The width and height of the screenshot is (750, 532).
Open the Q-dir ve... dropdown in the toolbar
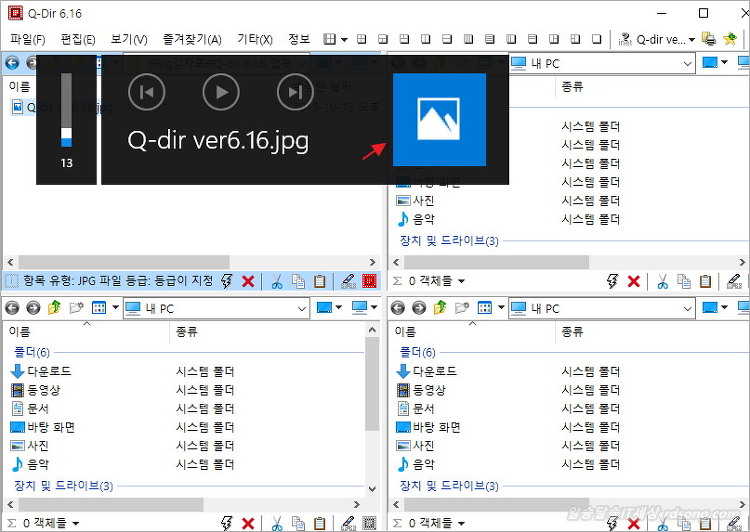[692, 39]
